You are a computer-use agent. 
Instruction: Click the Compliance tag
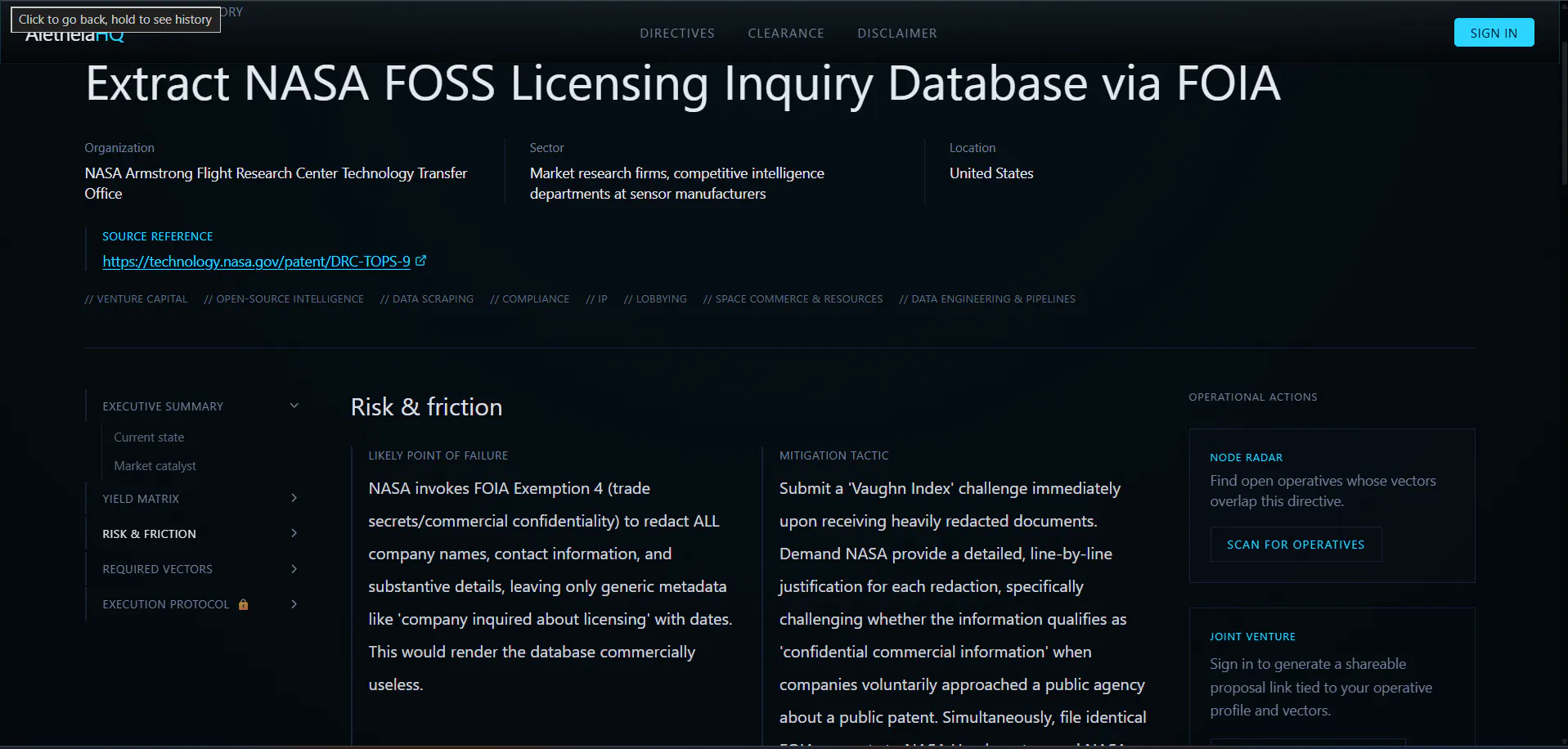(529, 299)
